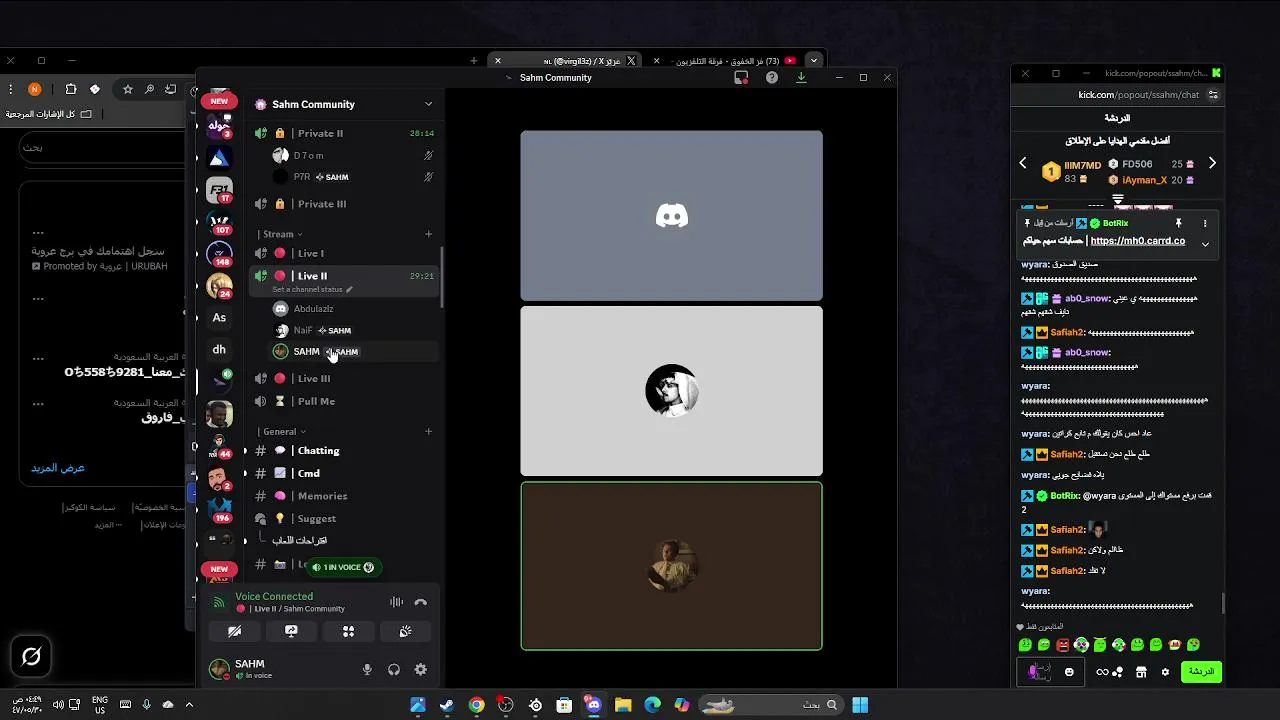The height and width of the screenshot is (720, 1280).
Task: Open the dh server in sidebar
Action: [219, 350]
